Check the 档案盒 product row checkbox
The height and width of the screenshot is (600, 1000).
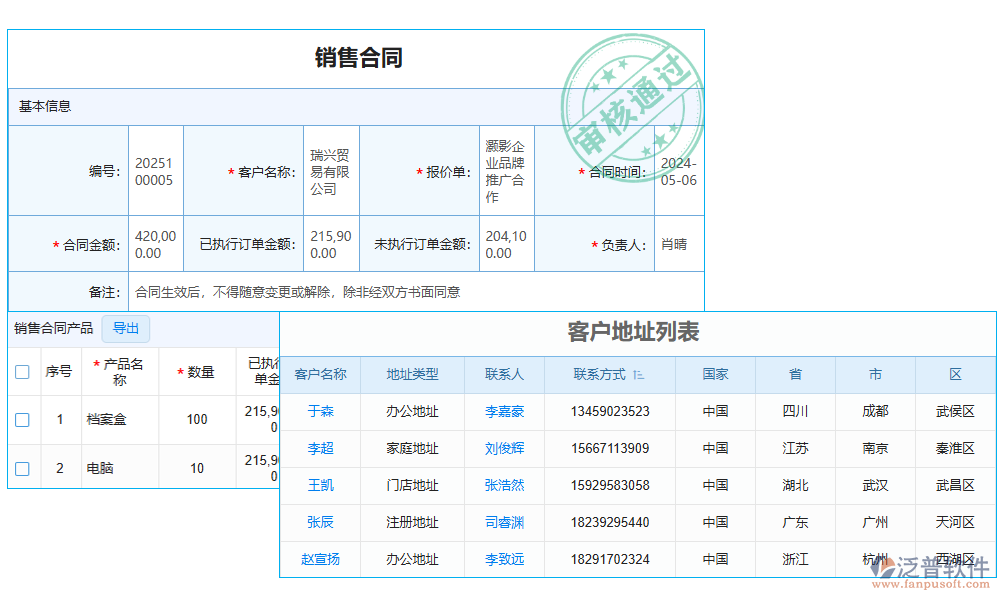click(22, 420)
